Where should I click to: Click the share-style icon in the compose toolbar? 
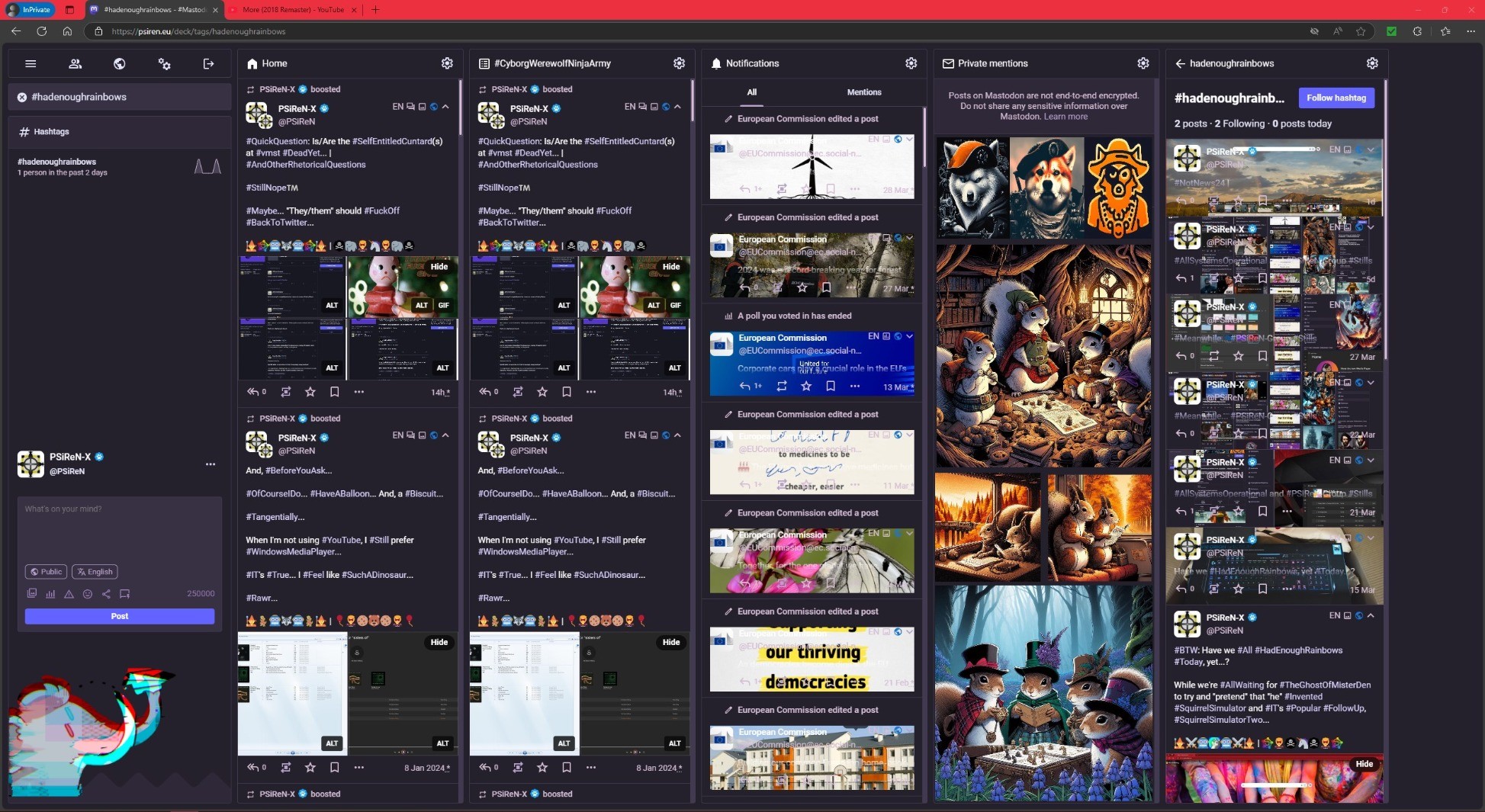[x=106, y=593]
